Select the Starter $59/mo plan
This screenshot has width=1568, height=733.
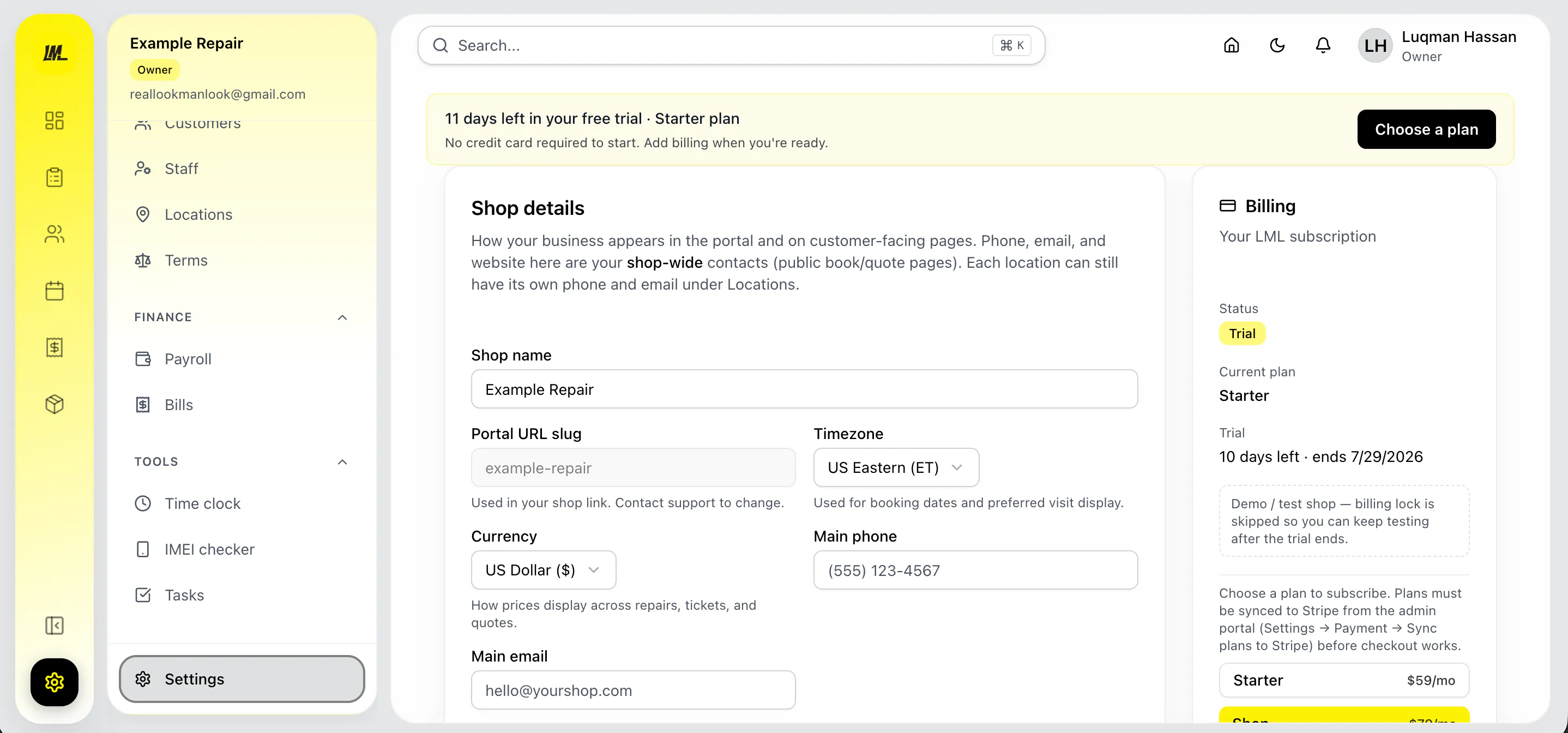click(x=1344, y=680)
